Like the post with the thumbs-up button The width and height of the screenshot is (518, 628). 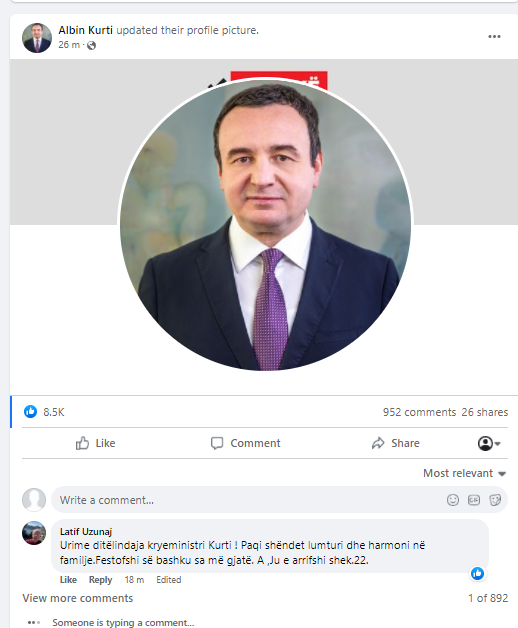pos(95,443)
